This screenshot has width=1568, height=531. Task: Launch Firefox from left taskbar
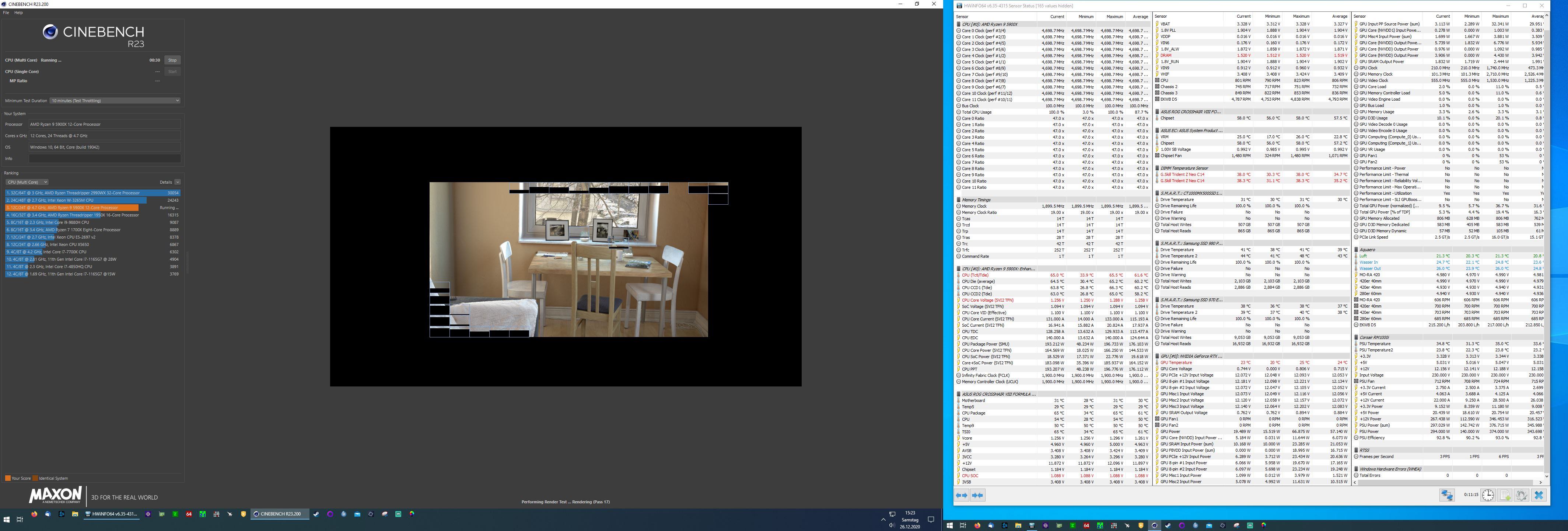(x=34, y=514)
